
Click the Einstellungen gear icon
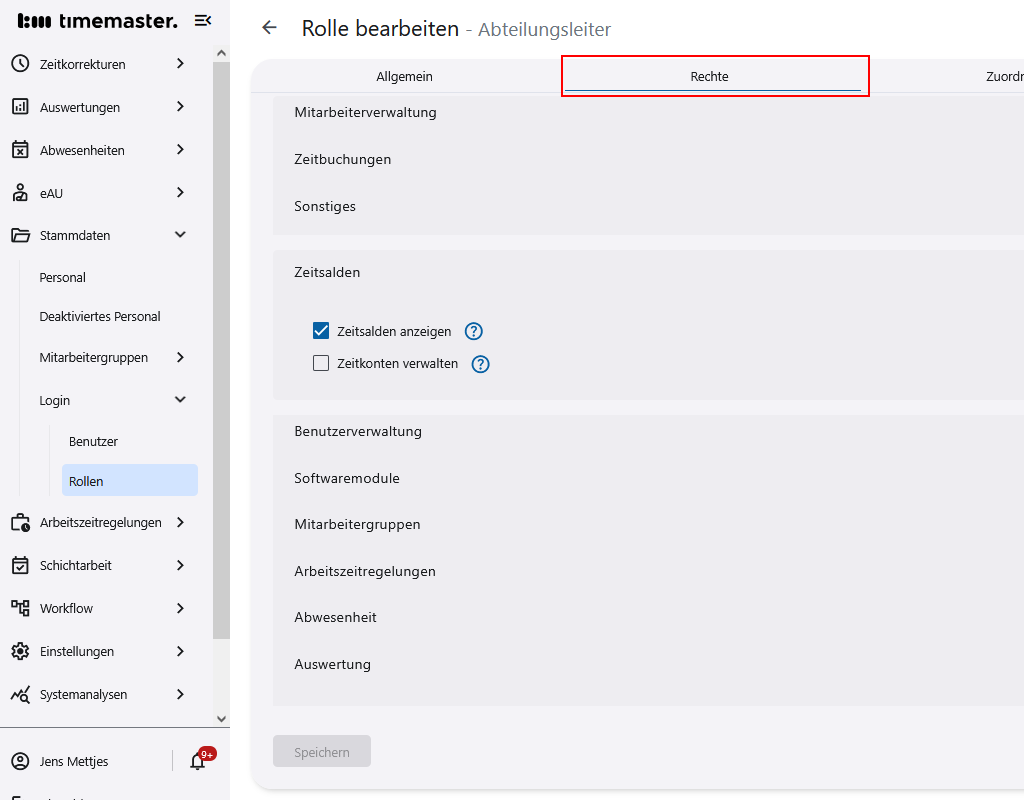point(20,651)
